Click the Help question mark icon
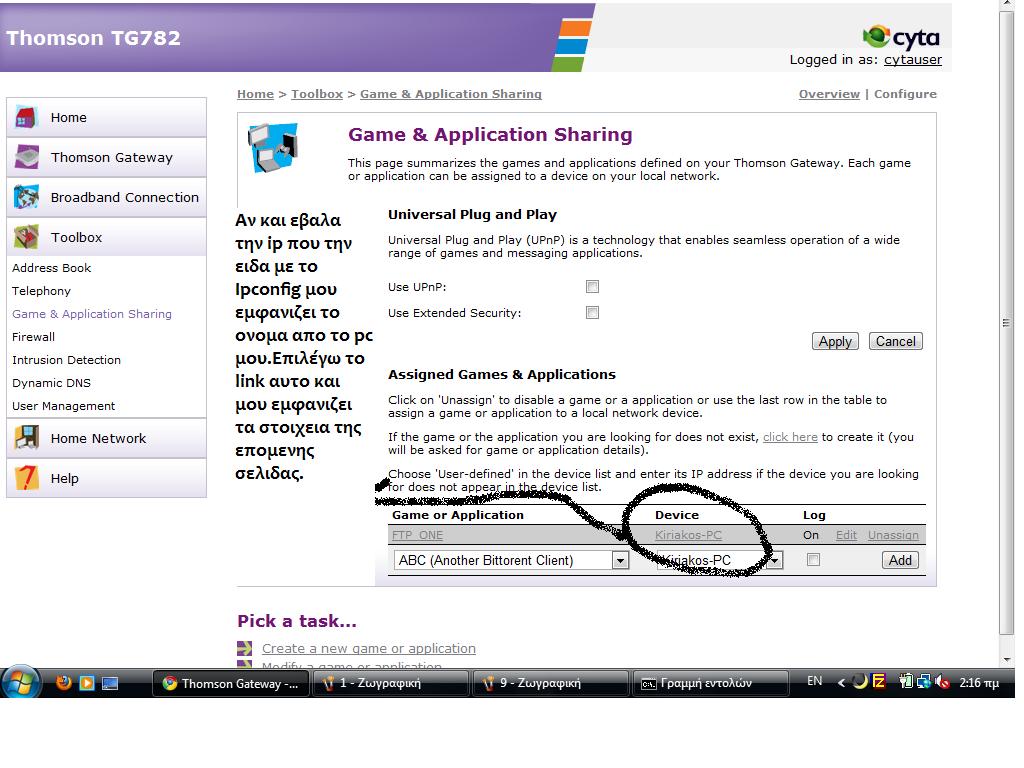The width and height of the screenshot is (1024, 768). pos(27,478)
